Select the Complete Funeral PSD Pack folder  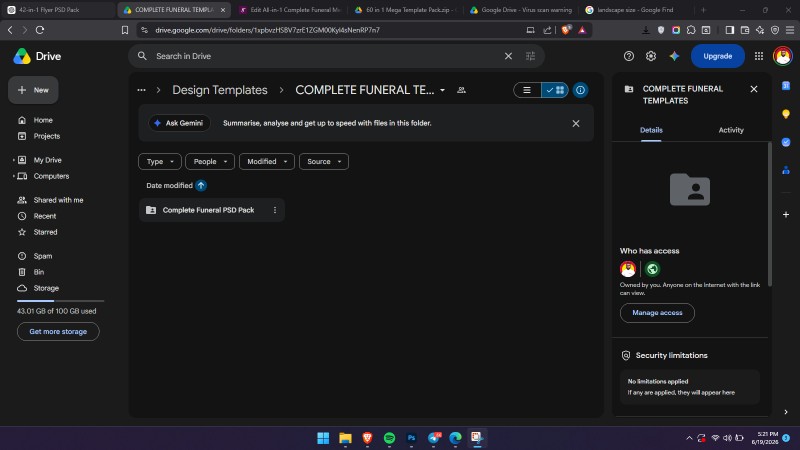(211, 210)
